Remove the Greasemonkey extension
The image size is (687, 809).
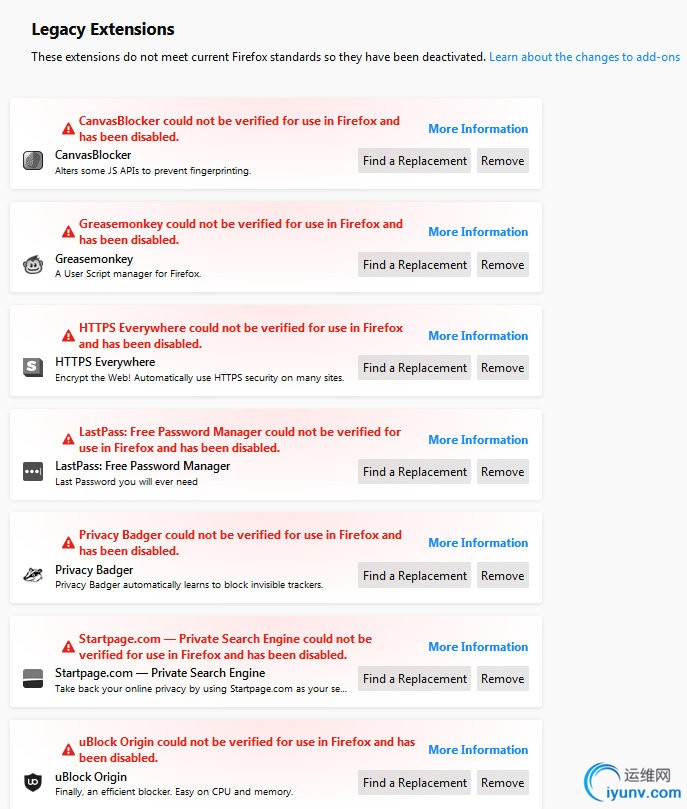coord(503,265)
